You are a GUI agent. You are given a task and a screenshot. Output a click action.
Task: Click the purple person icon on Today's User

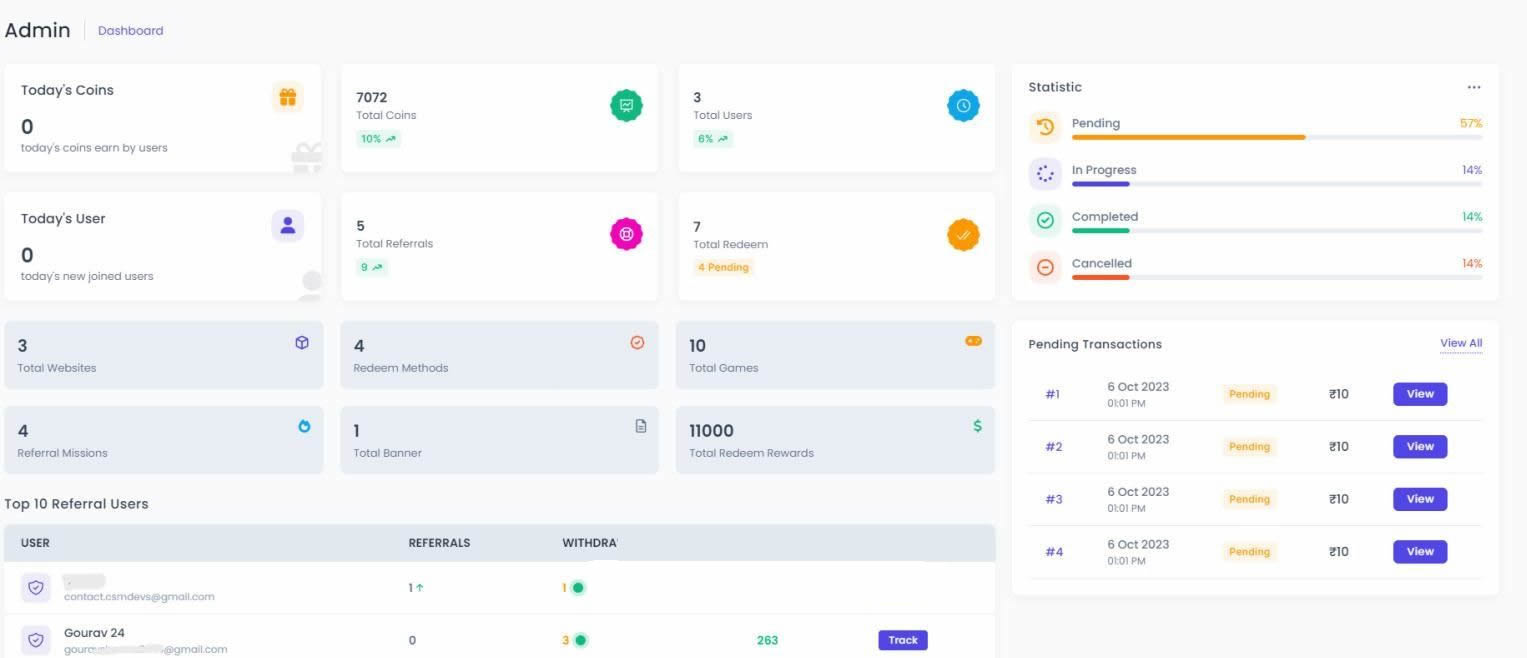click(287, 226)
